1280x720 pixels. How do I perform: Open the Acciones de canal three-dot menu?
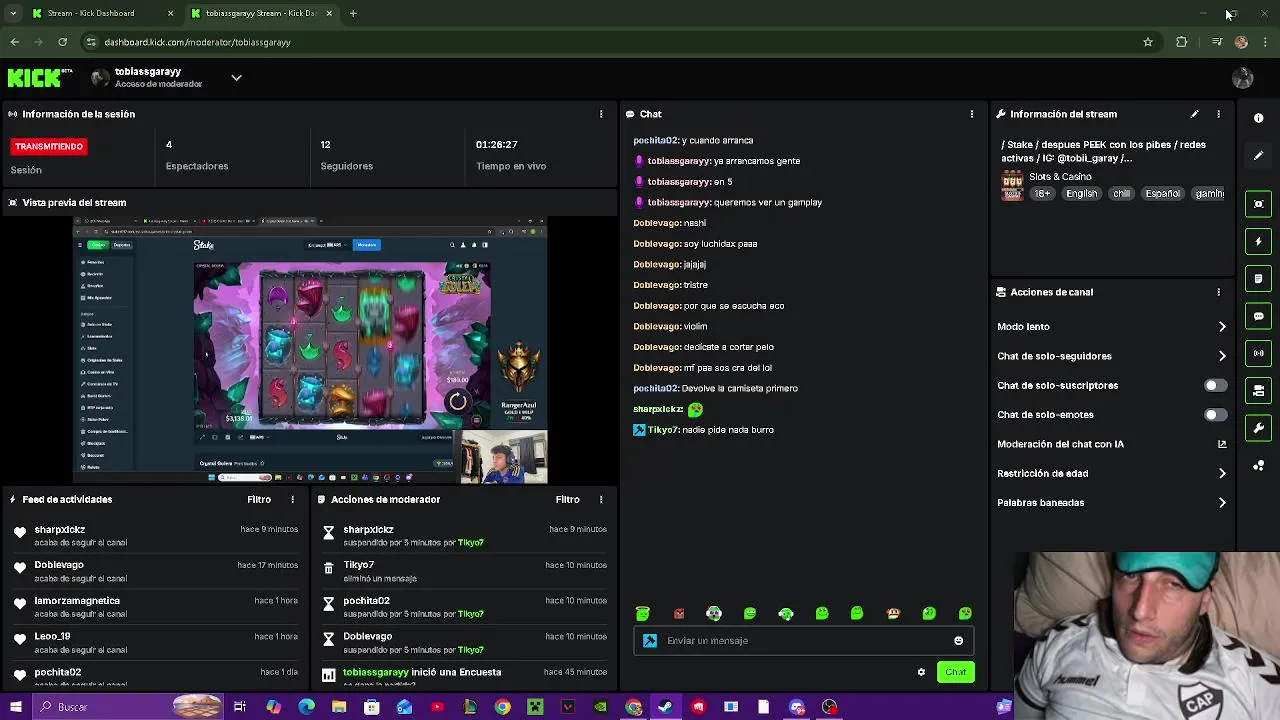[1218, 292]
